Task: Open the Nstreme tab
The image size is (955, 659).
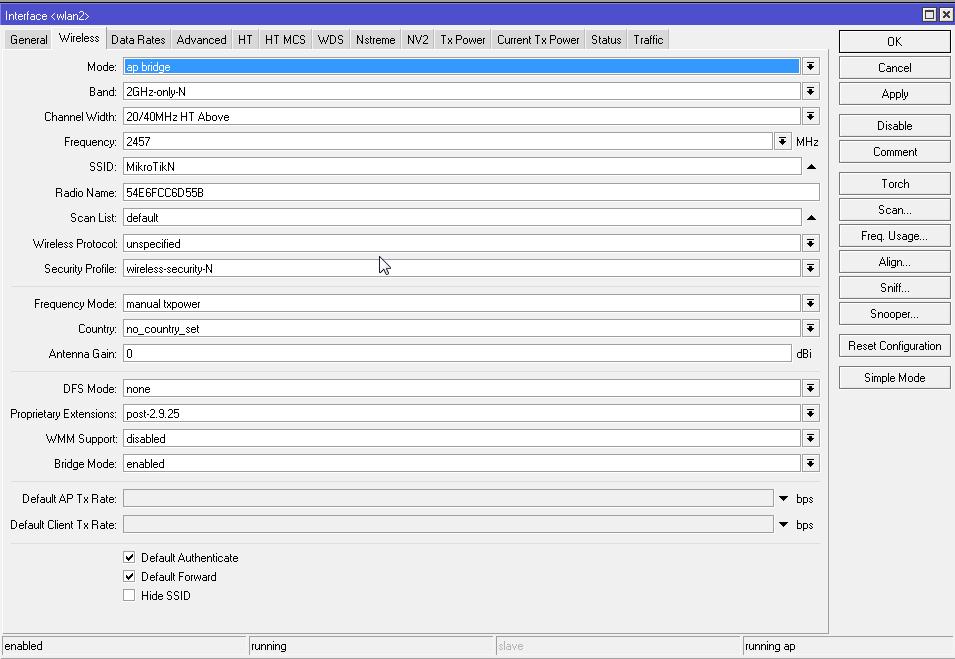Action: (375, 39)
